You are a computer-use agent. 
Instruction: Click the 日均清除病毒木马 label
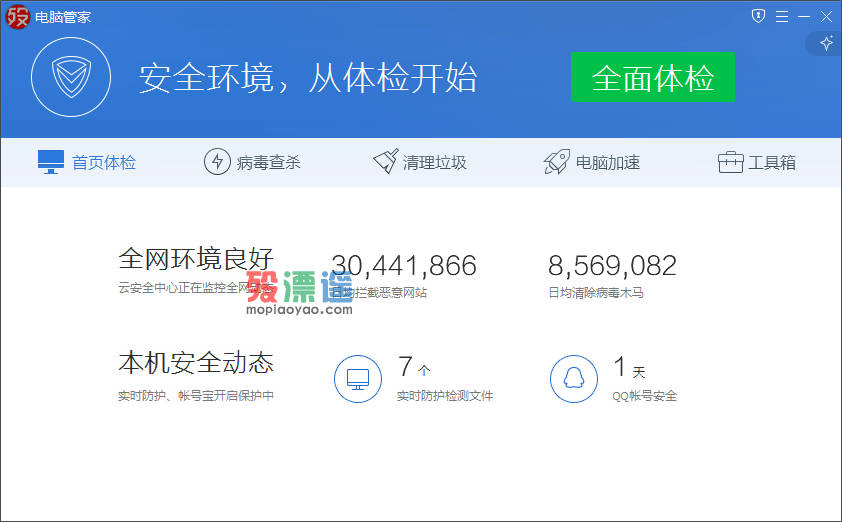pos(596,293)
